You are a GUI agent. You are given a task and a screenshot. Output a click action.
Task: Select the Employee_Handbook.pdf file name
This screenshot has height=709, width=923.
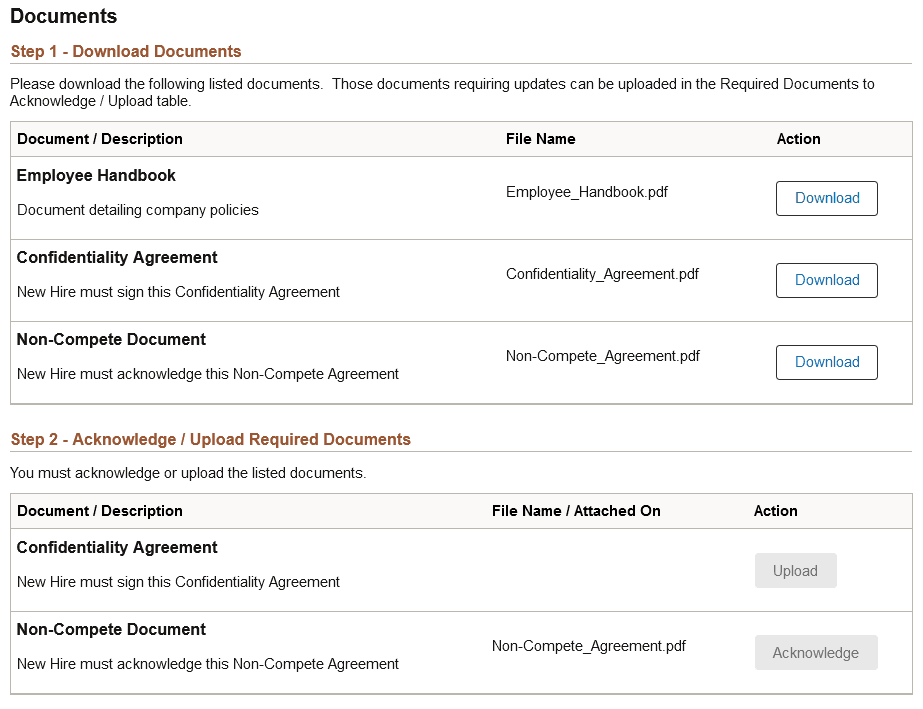coord(588,192)
